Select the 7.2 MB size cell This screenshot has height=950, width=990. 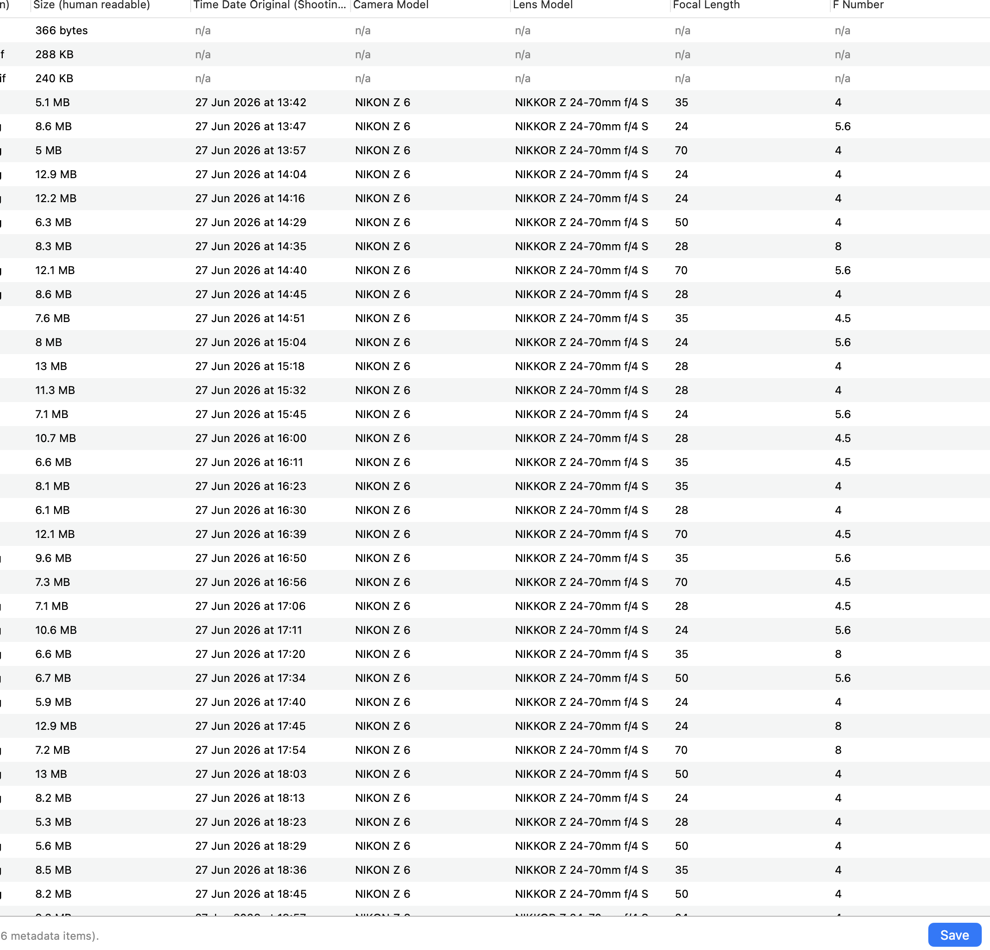(52, 750)
